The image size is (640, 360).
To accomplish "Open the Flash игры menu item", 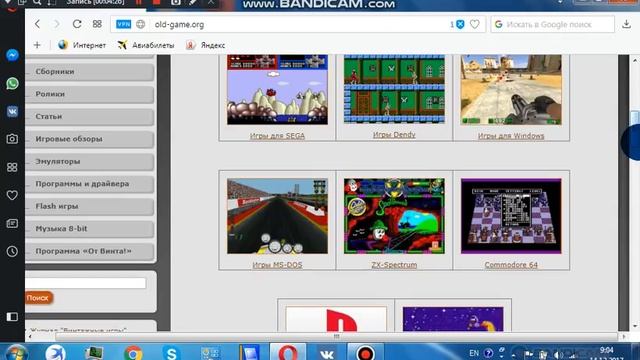I will pyautogui.click(x=90, y=207).
